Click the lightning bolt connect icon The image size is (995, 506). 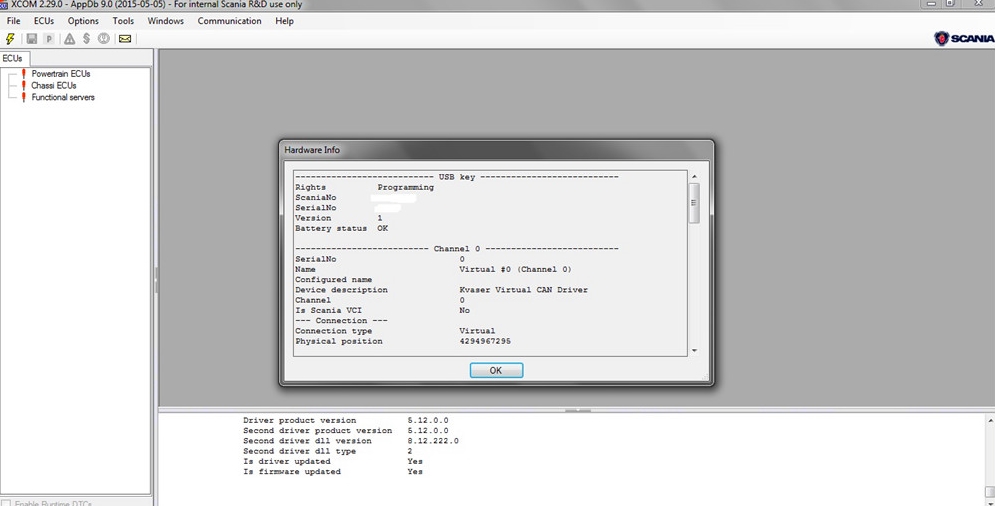(x=11, y=39)
